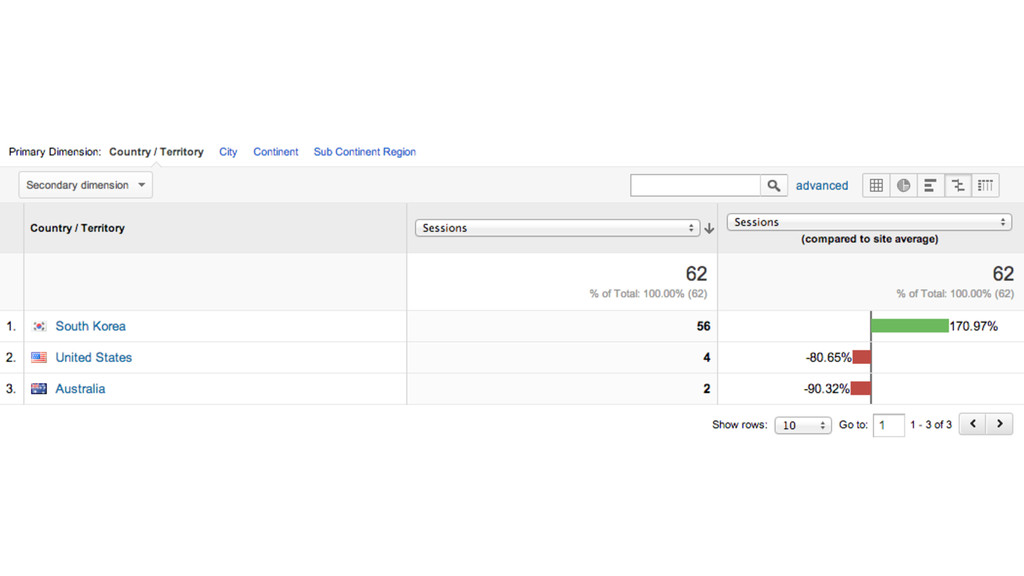Switch primary dimension to Sub Continent Region
Screen dimensions: 1024x576
tap(364, 152)
